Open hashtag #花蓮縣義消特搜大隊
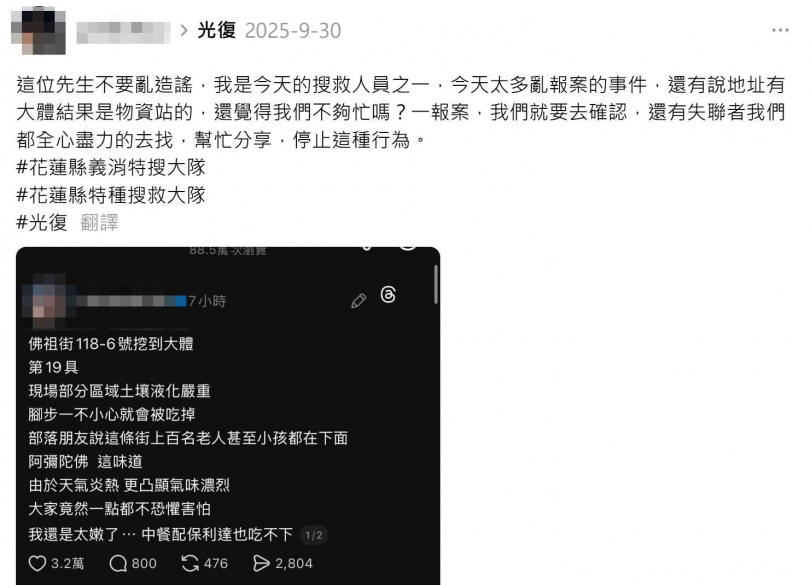The height and width of the screenshot is (585, 810). click(111, 167)
